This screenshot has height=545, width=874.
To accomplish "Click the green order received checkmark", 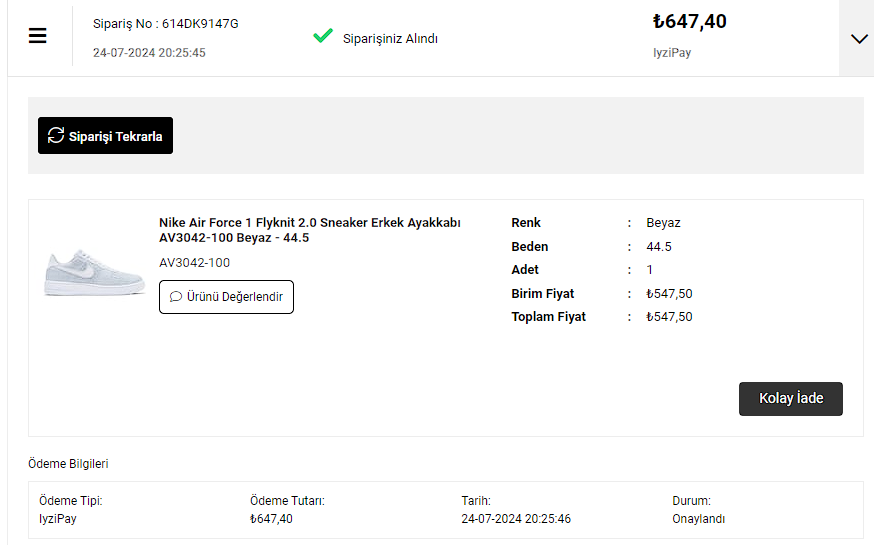I will (322, 36).
